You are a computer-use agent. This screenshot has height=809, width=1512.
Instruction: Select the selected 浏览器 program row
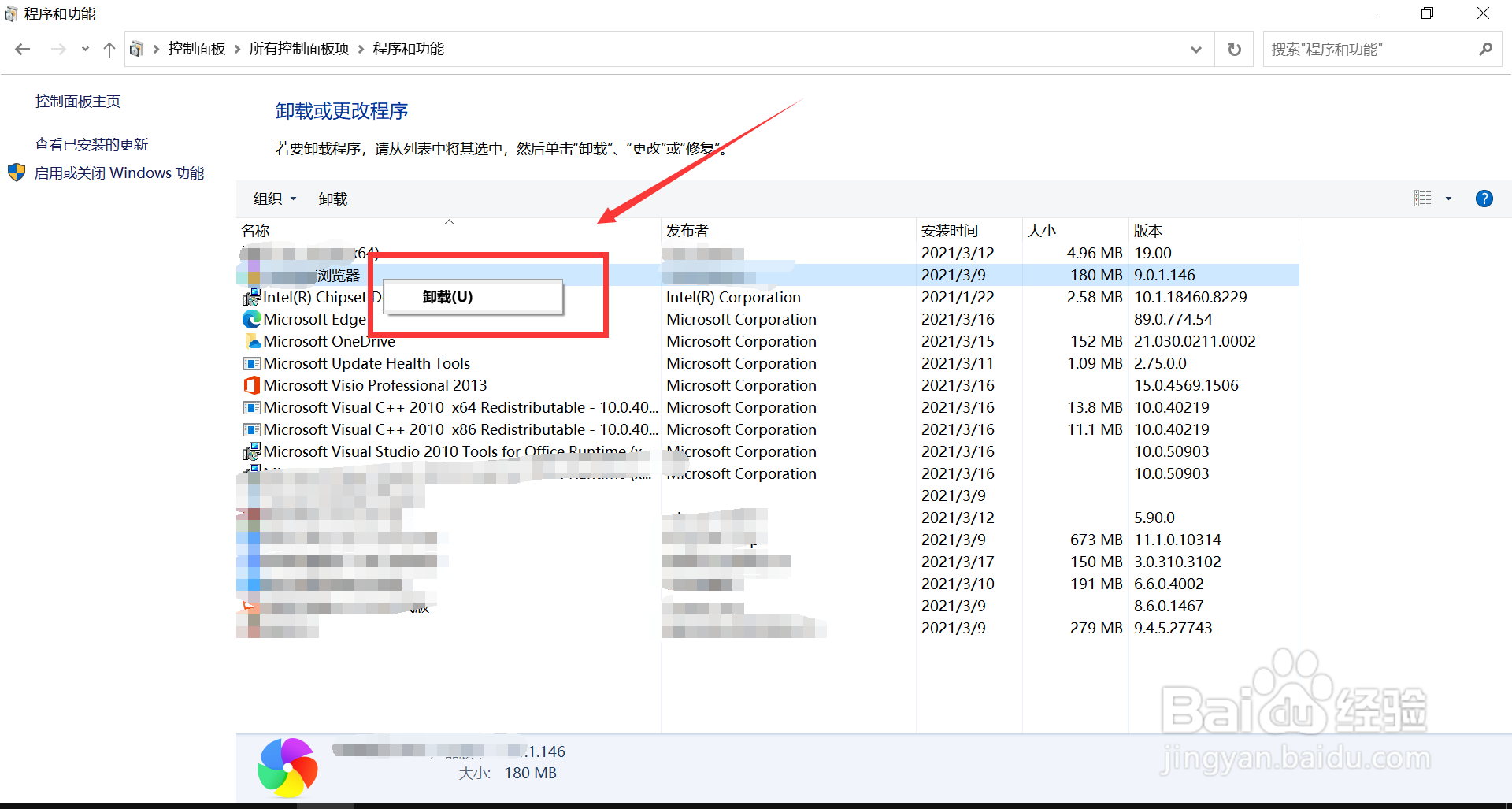click(768, 275)
